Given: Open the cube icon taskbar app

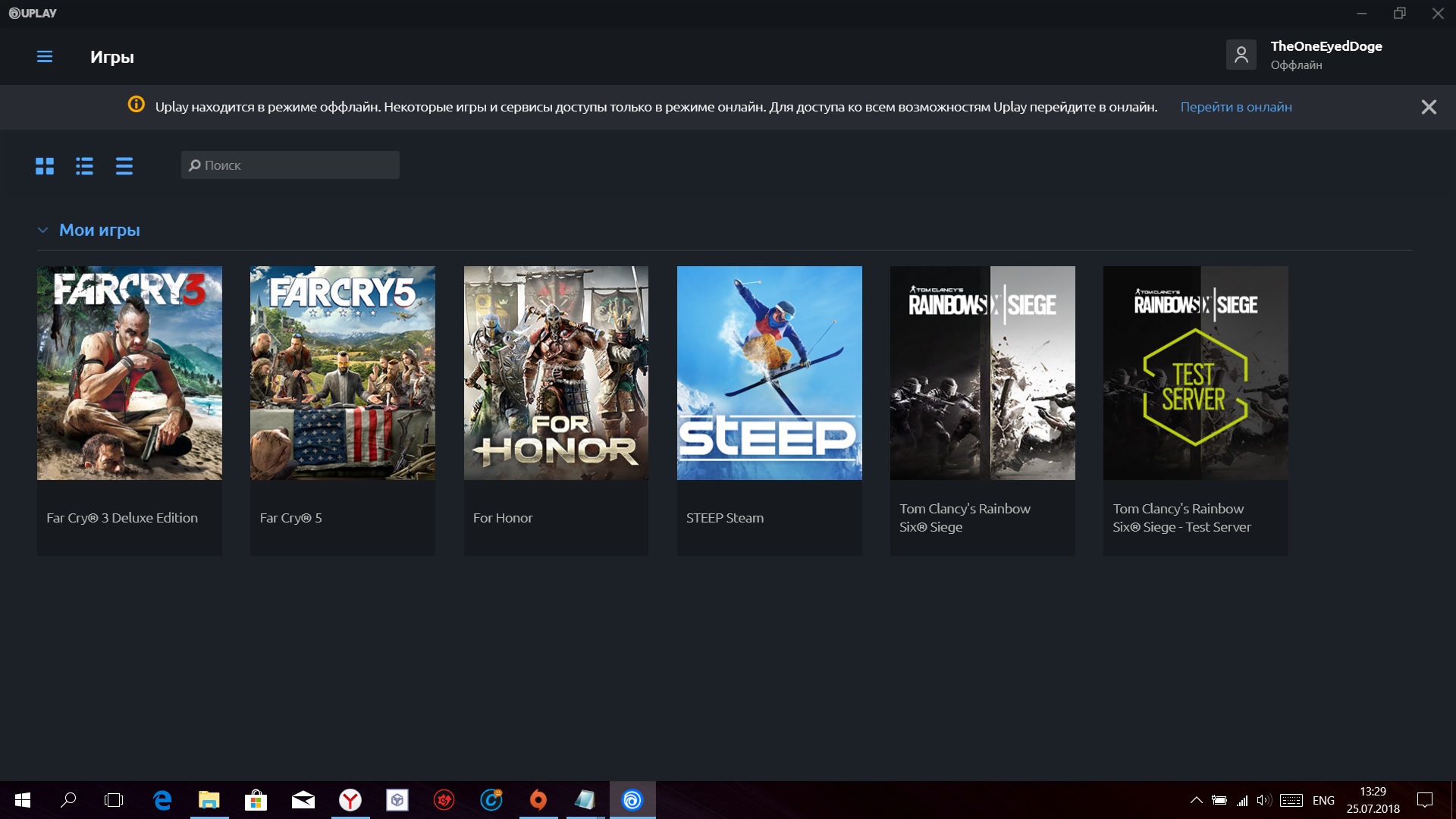Looking at the screenshot, I should tap(397, 800).
